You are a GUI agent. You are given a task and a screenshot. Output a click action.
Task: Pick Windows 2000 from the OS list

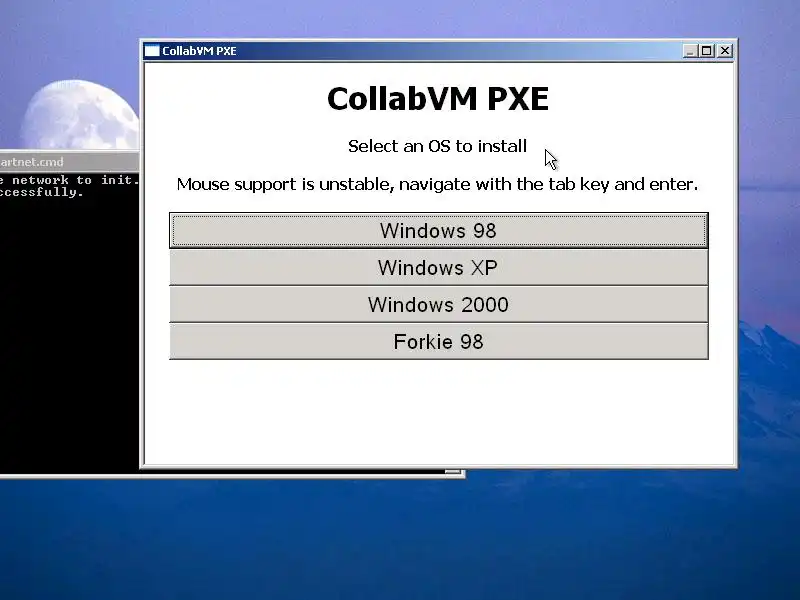pyautogui.click(x=438, y=305)
